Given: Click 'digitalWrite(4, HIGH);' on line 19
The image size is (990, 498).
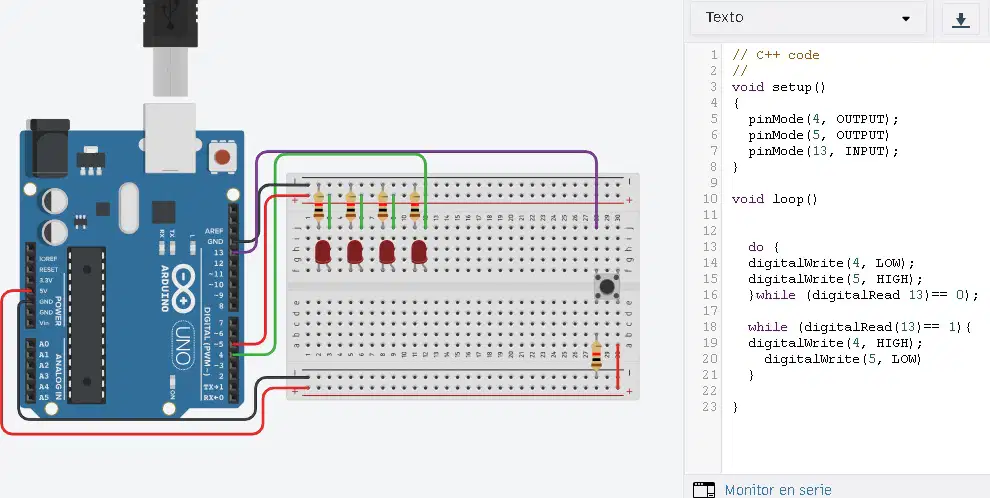Looking at the screenshot, I should (x=835, y=343).
